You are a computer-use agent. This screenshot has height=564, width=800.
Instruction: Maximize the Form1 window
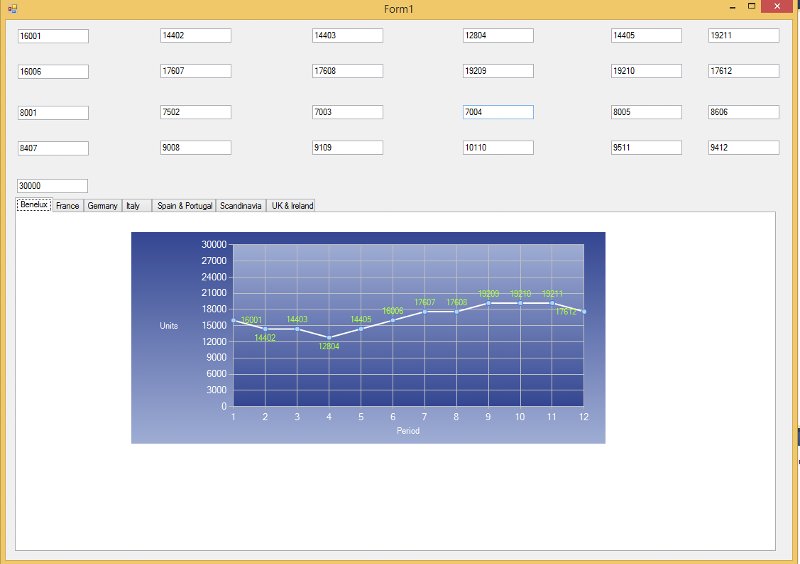[752, 7]
